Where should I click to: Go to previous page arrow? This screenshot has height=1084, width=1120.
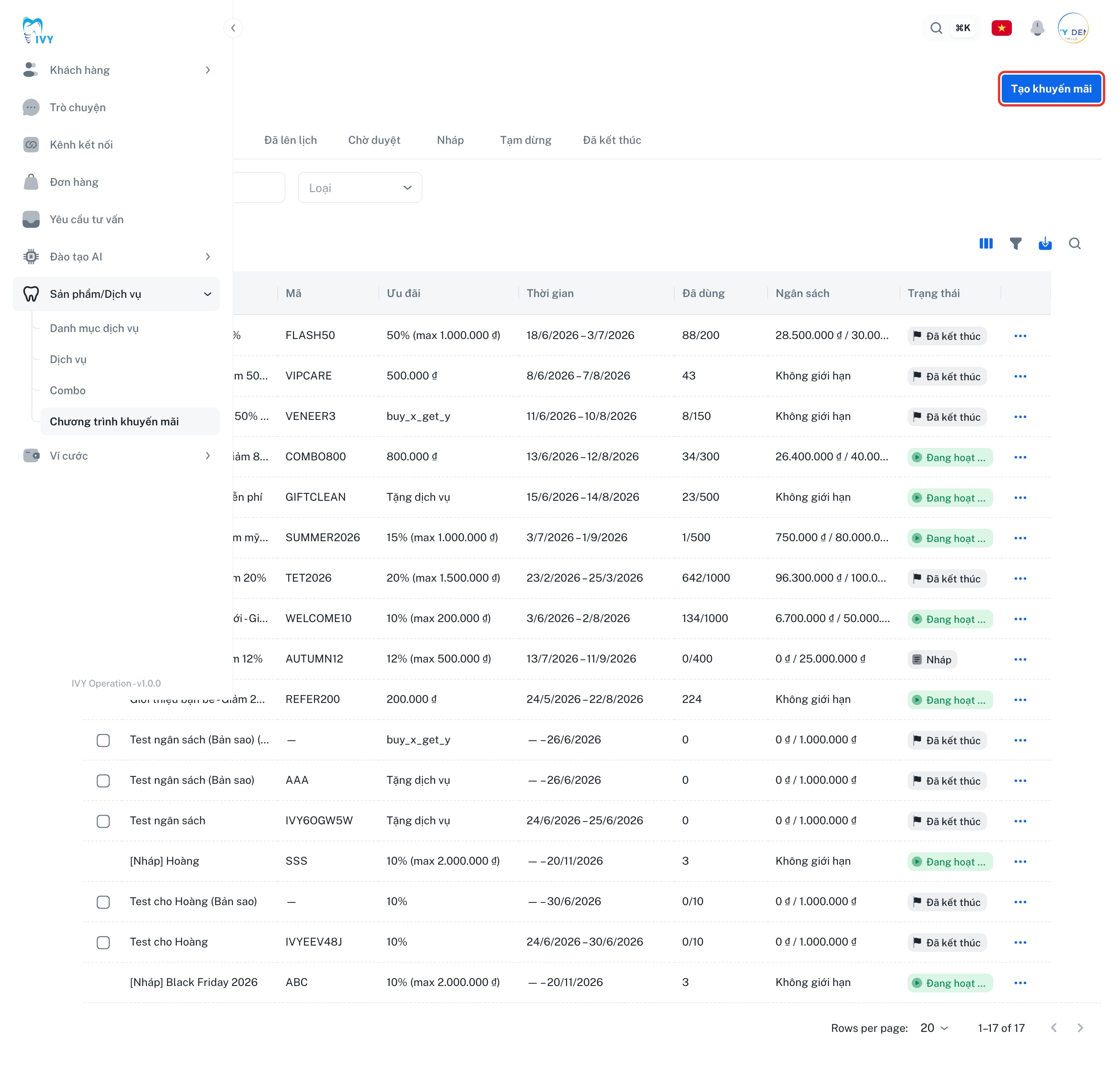tap(1054, 1028)
